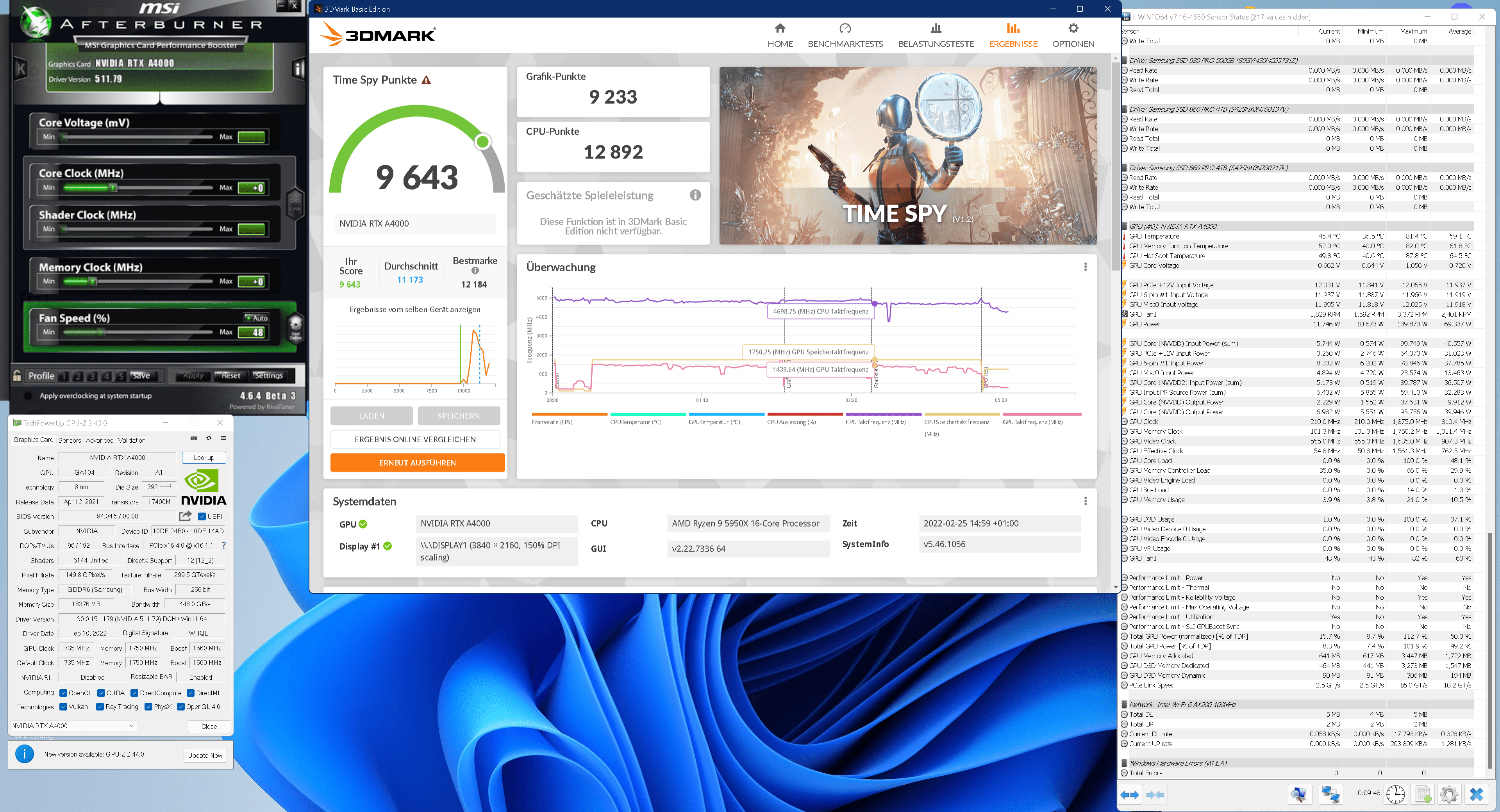
Task: Adjust the Fan Speed slider handle
Action: [101, 332]
